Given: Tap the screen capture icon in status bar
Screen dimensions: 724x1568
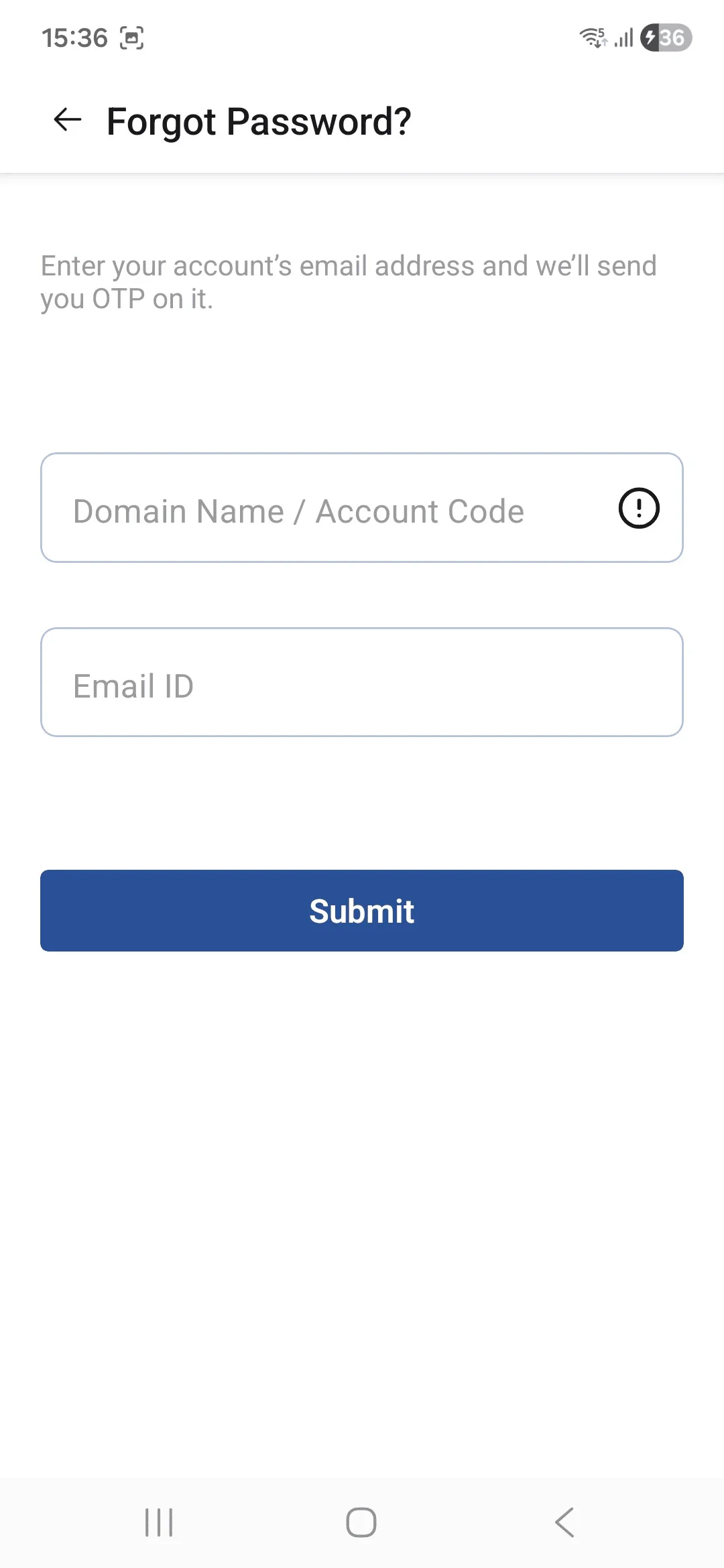Looking at the screenshot, I should [x=131, y=38].
